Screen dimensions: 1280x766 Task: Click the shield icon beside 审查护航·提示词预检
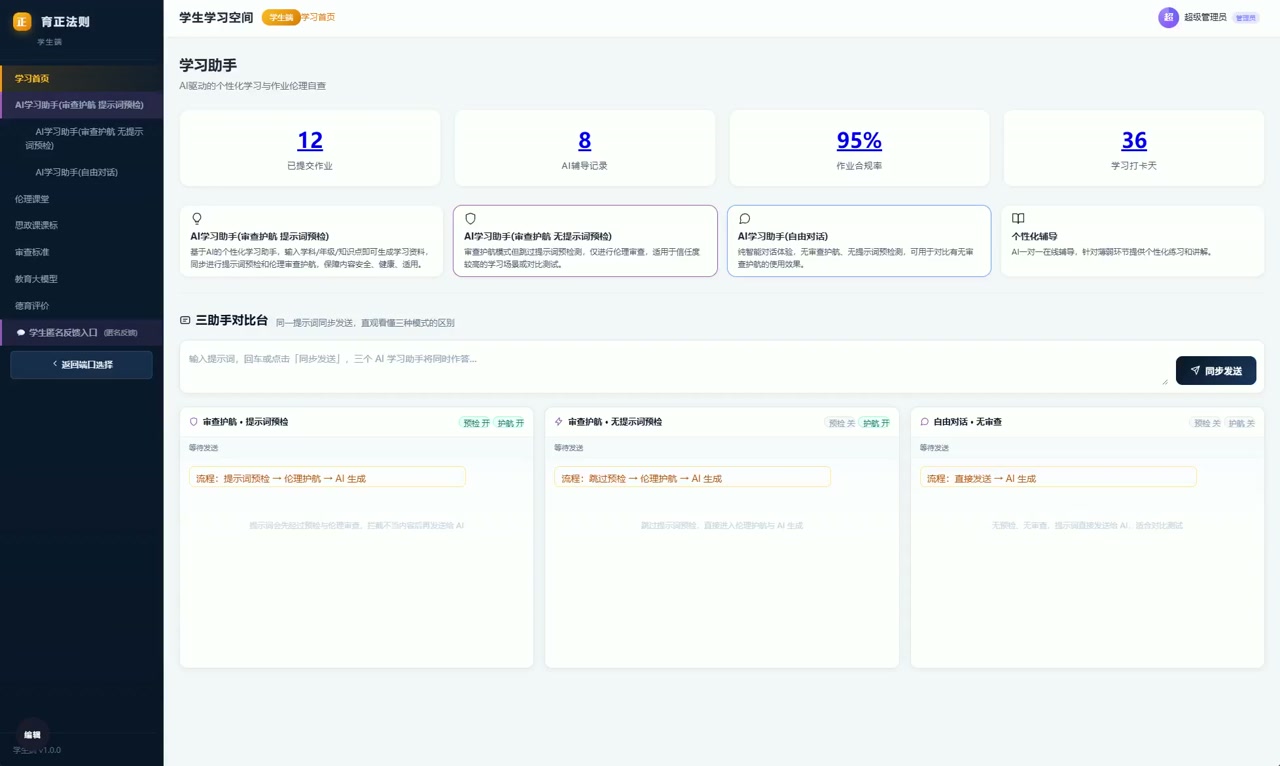tap(194, 422)
